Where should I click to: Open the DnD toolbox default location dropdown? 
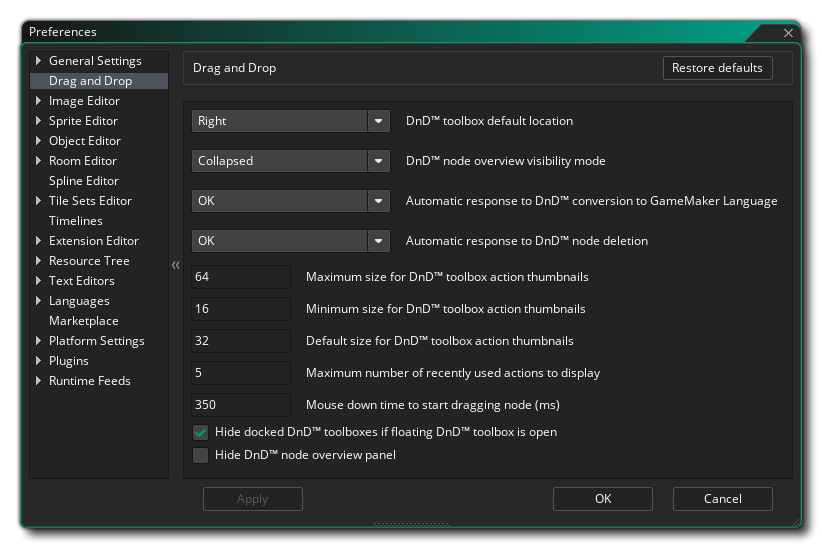click(x=378, y=121)
